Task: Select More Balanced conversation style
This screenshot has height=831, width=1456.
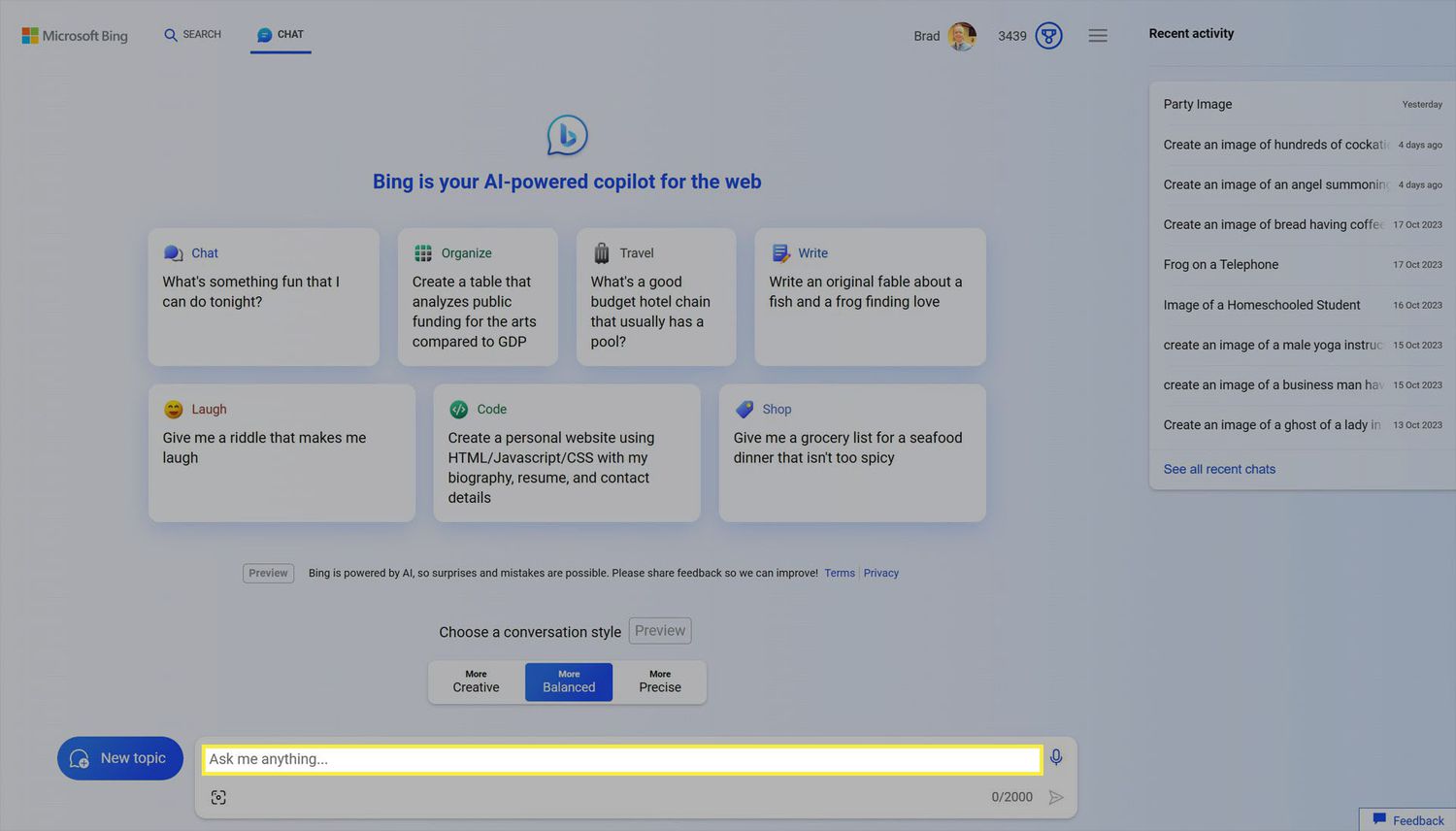Action: click(569, 681)
